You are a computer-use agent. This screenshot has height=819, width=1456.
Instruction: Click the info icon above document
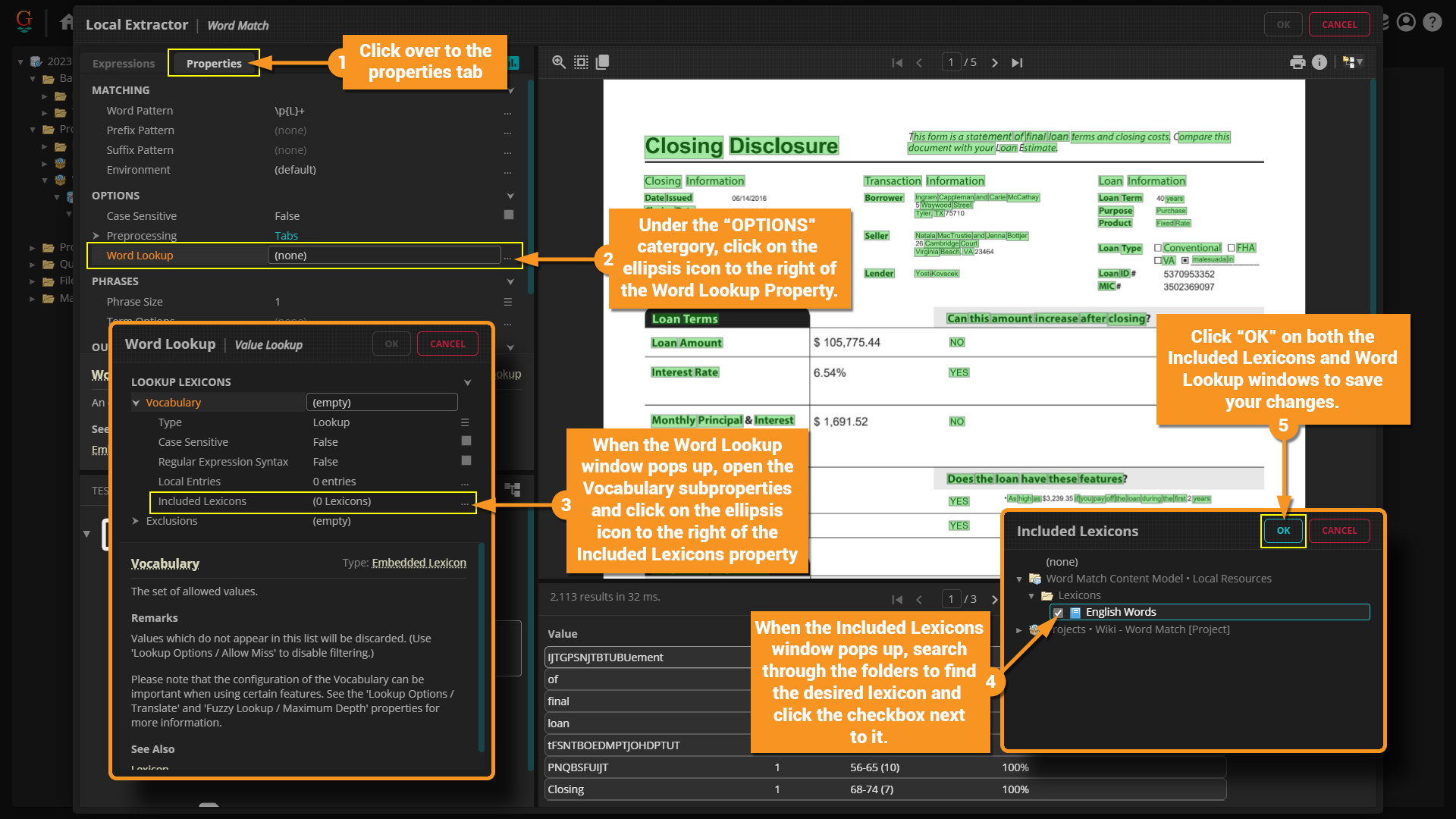click(x=1319, y=62)
